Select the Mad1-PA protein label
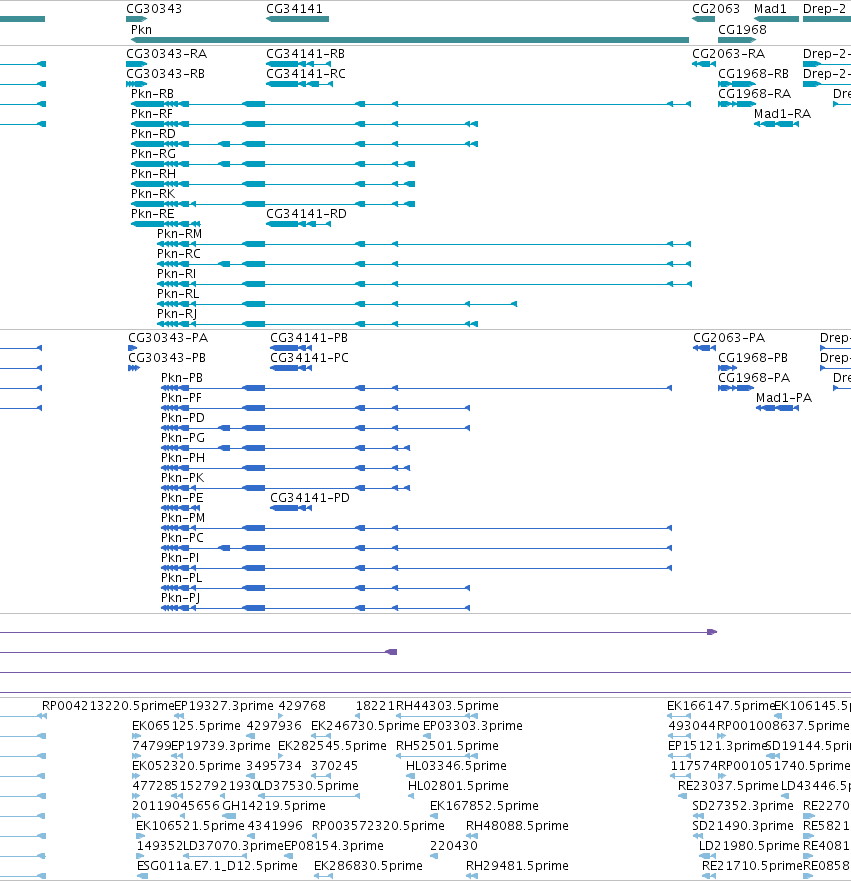Viewport: 851px width, 881px height. 784,398
